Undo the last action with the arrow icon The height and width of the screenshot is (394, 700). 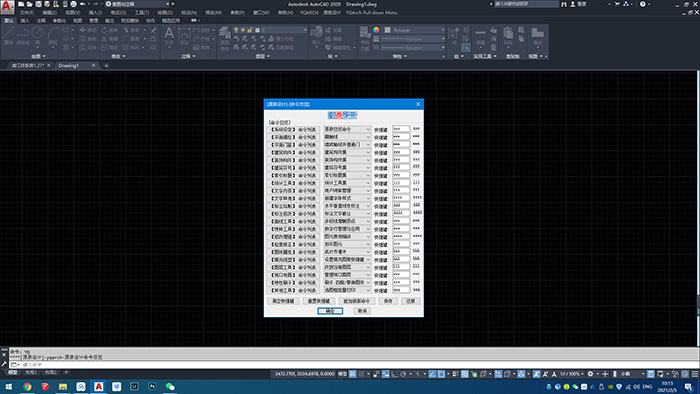(83, 4)
